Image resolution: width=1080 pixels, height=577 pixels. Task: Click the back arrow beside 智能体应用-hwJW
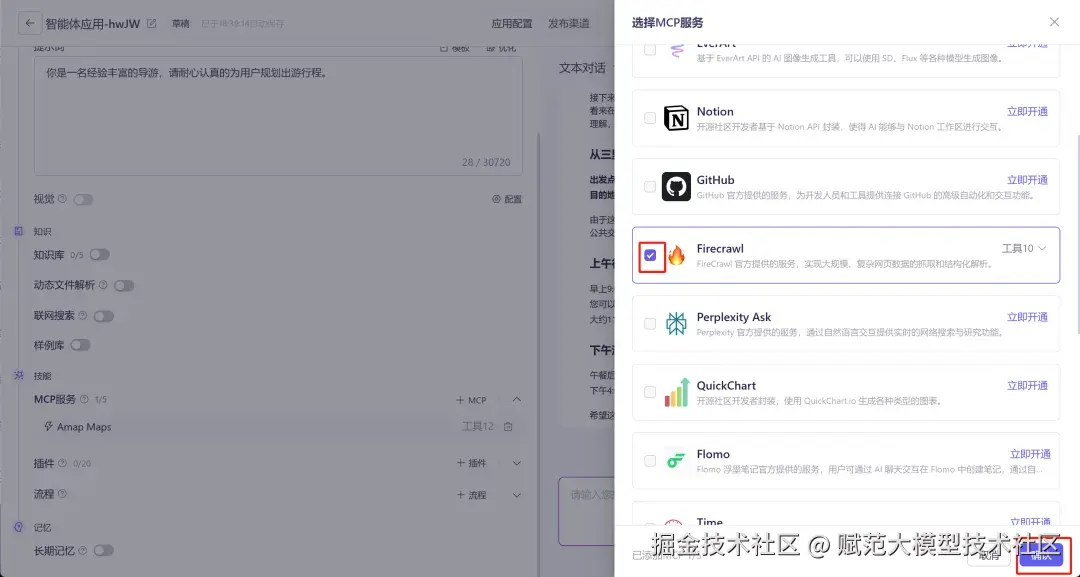(30, 22)
